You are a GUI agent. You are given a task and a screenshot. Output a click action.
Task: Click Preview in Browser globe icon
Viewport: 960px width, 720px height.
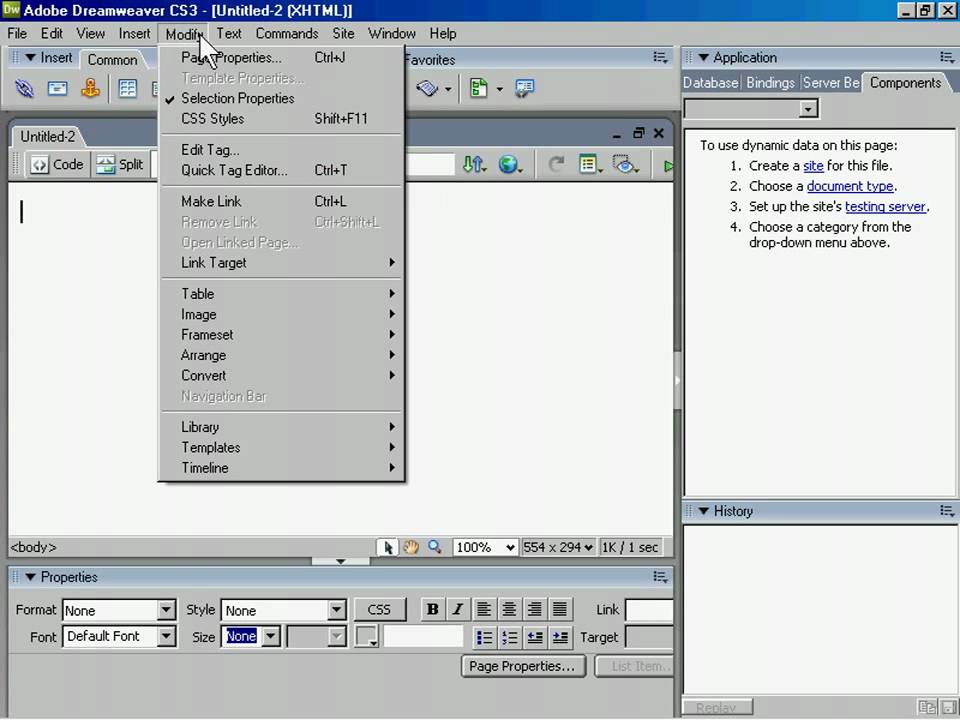pyautogui.click(x=509, y=164)
